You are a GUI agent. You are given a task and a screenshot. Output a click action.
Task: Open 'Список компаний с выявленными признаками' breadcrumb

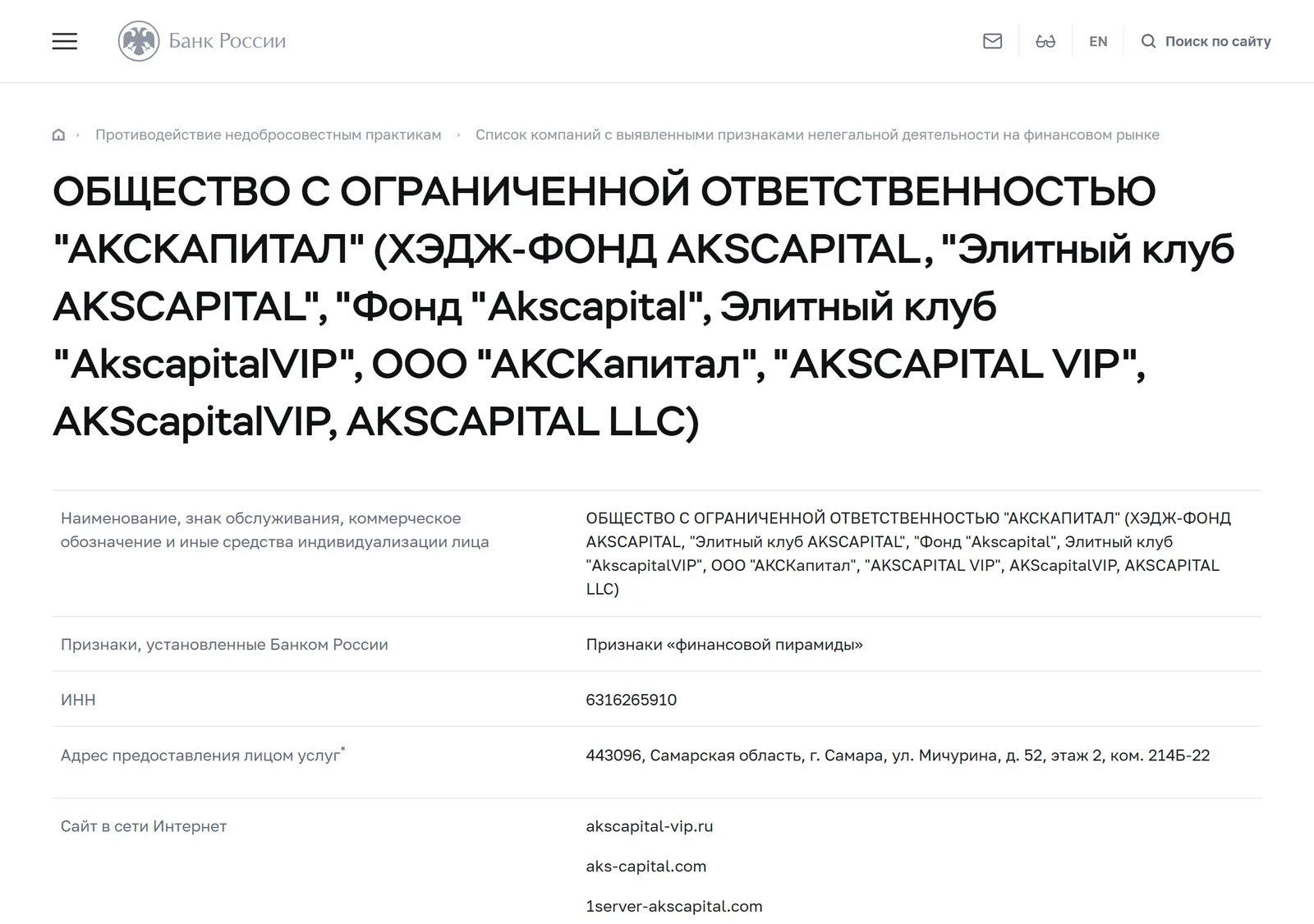coord(817,135)
